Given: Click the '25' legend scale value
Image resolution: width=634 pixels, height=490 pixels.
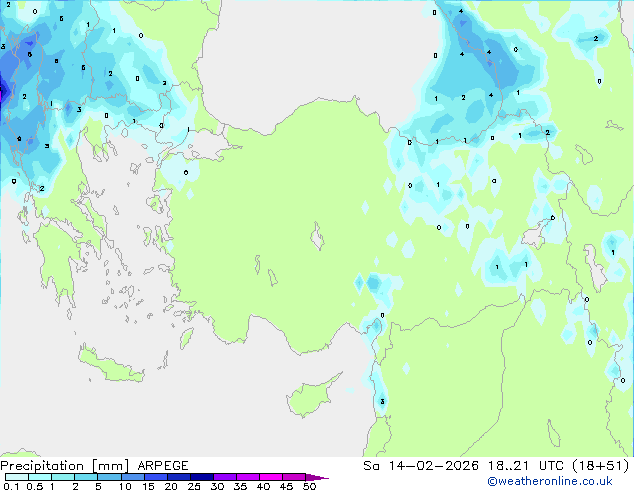Looking at the screenshot, I should pos(194,486).
